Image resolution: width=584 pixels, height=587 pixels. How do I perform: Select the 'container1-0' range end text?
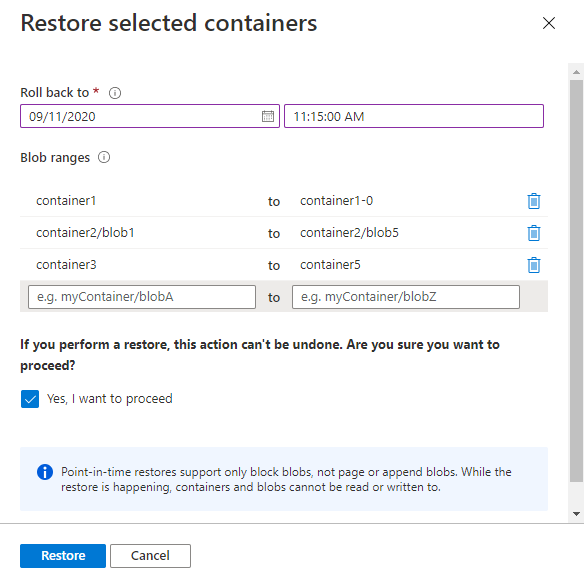[x=336, y=201]
